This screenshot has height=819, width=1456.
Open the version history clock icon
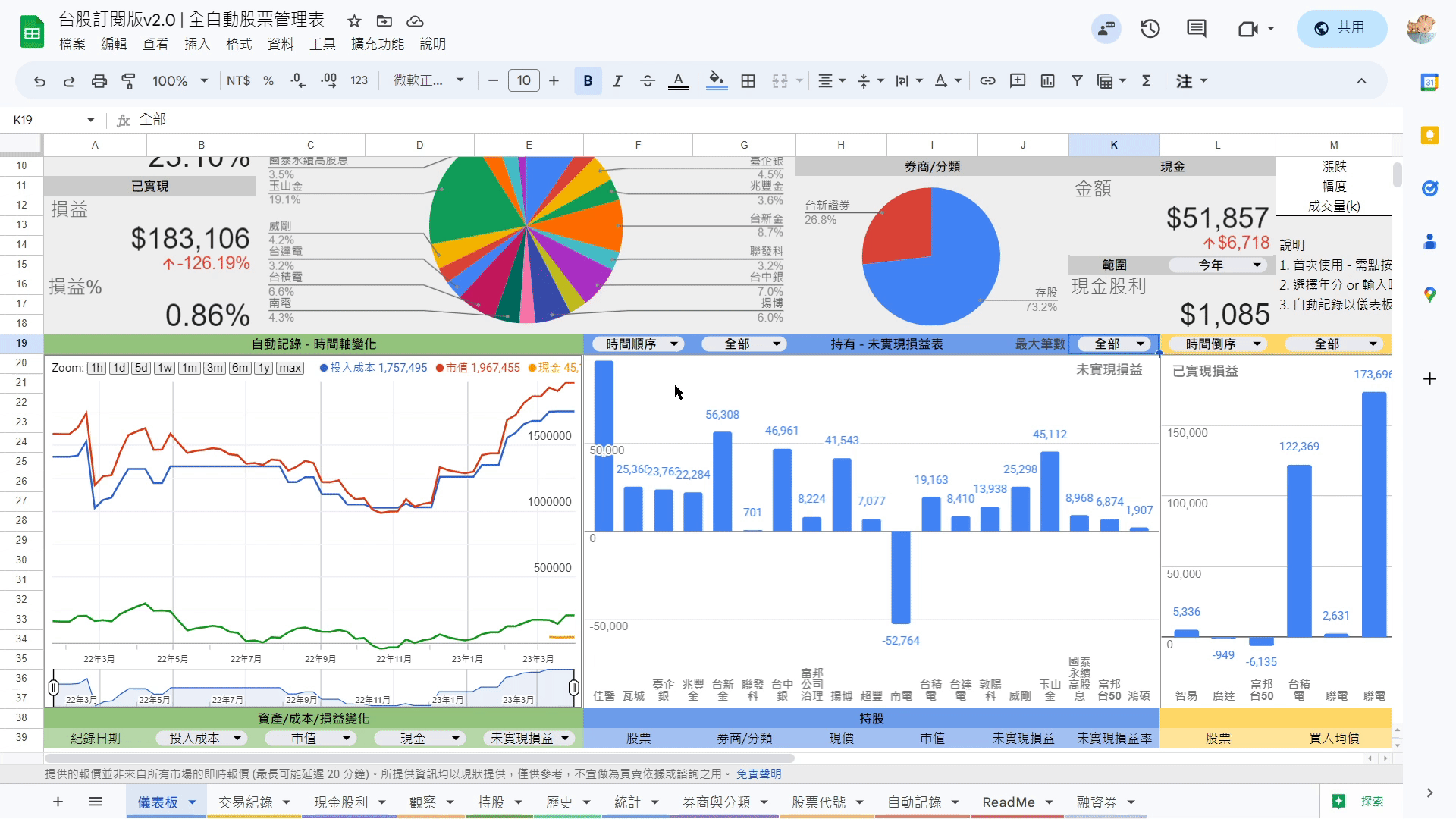click(1150, 29)
